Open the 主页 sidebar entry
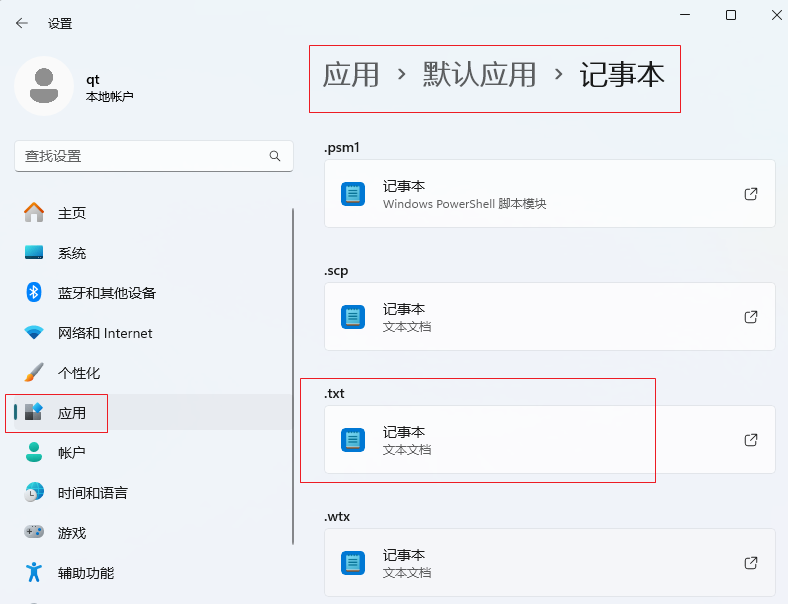This screenshot has width=788, height=604. click(153, 213)
